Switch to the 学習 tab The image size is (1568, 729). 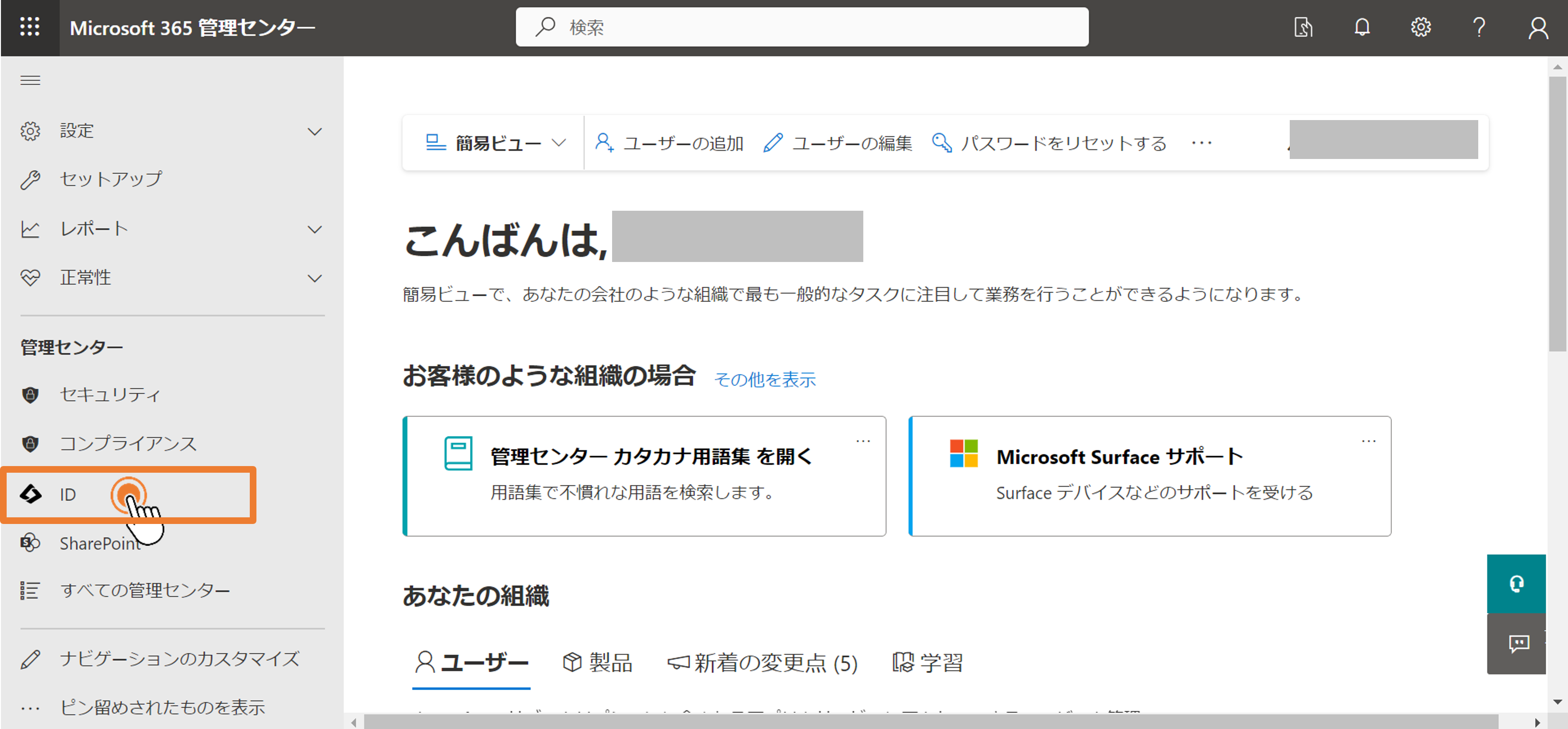coord(928,662)
